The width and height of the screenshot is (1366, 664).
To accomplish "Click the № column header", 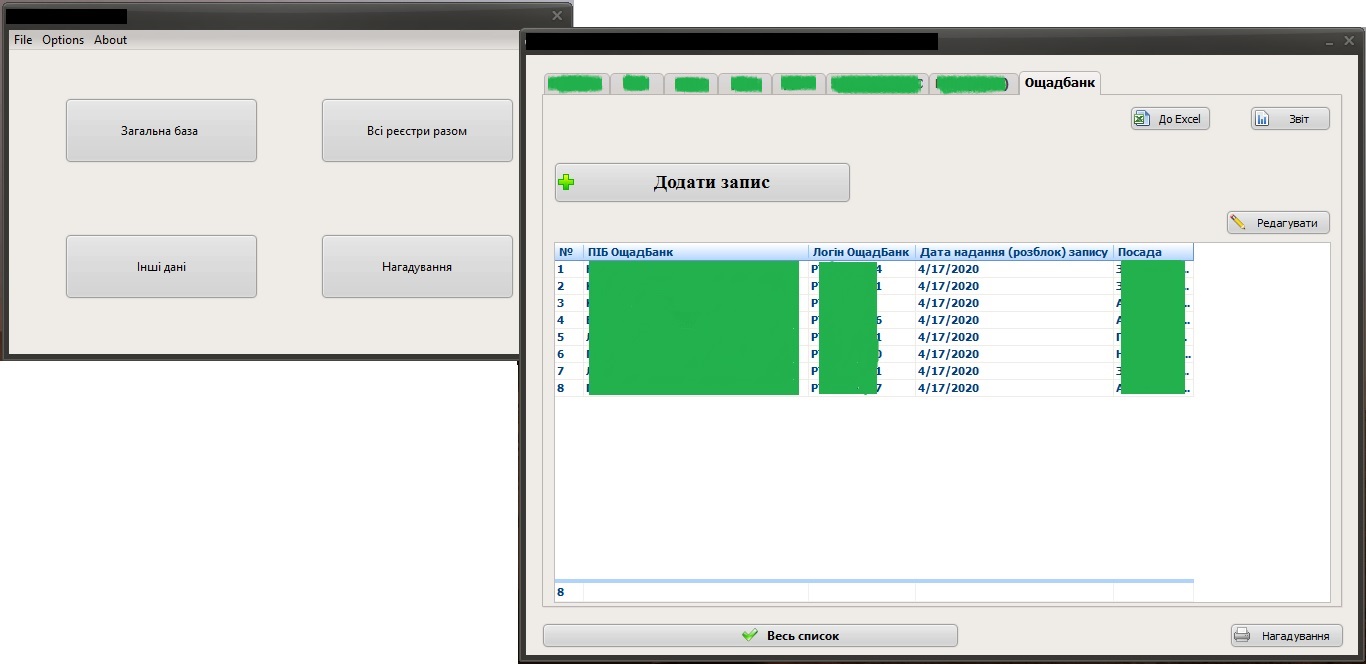I will 569,252.
